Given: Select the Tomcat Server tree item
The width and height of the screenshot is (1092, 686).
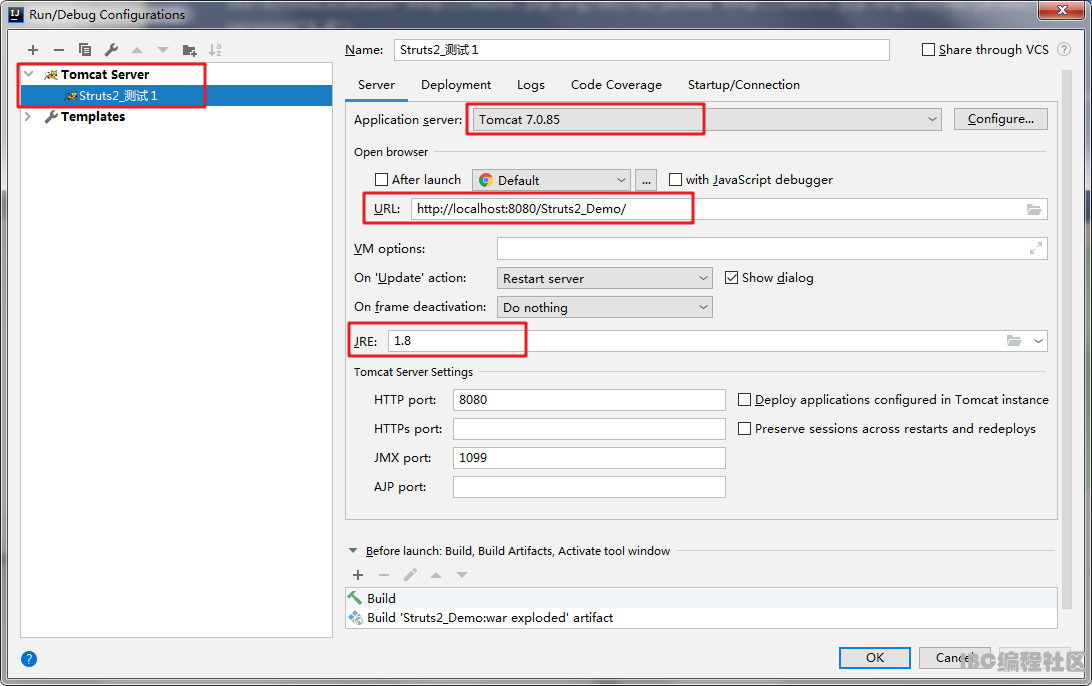Looking at the screenshot, I should pyautogui.click(x=104, y=75).
